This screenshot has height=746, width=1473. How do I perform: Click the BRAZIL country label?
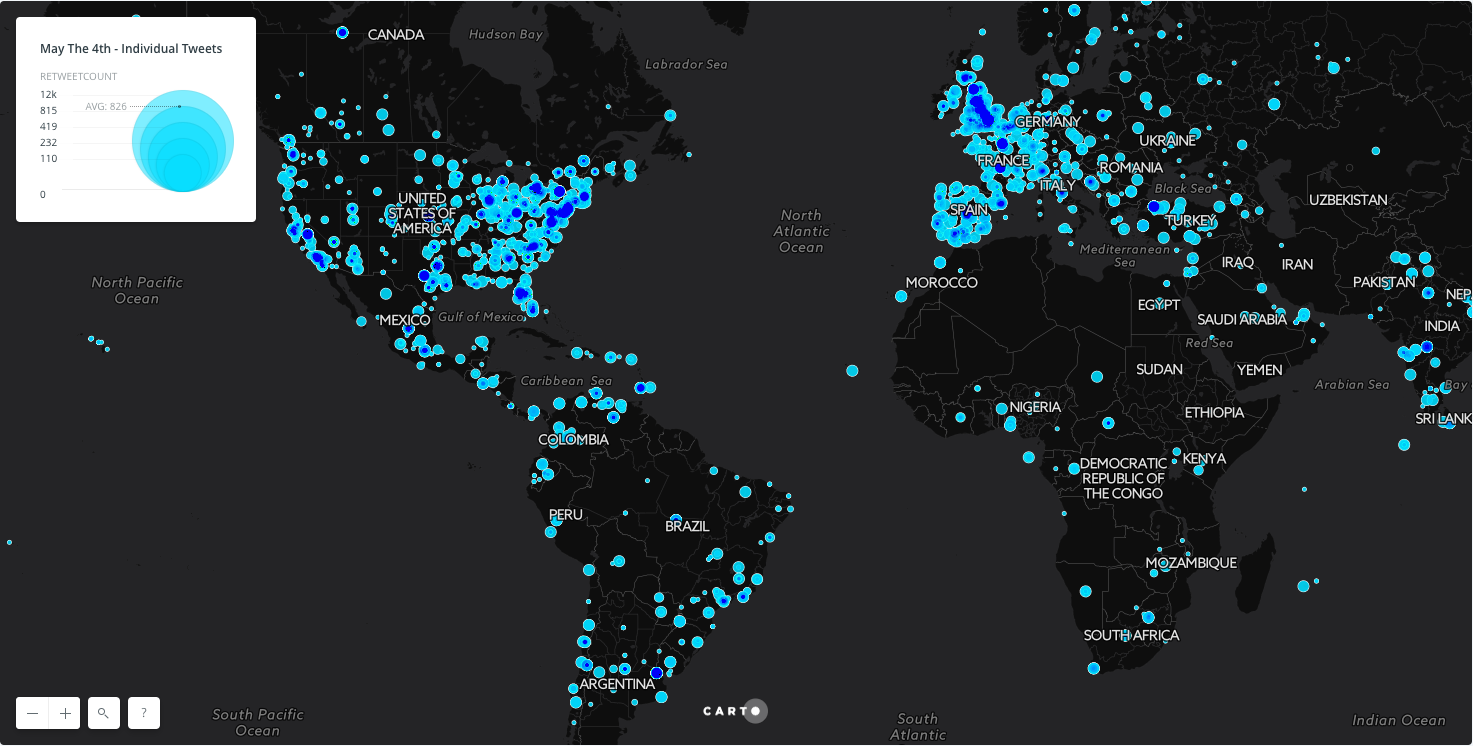pyautogui.click(x=687, y=526)
